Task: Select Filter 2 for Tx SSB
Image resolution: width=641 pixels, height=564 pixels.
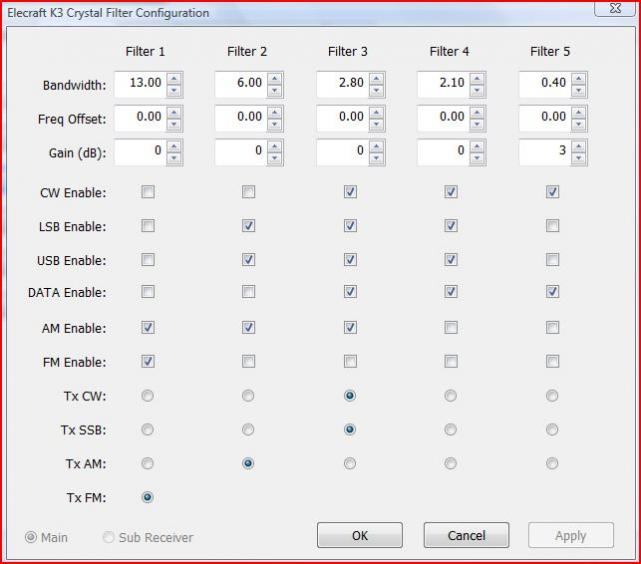Action: tap(248, 430)
